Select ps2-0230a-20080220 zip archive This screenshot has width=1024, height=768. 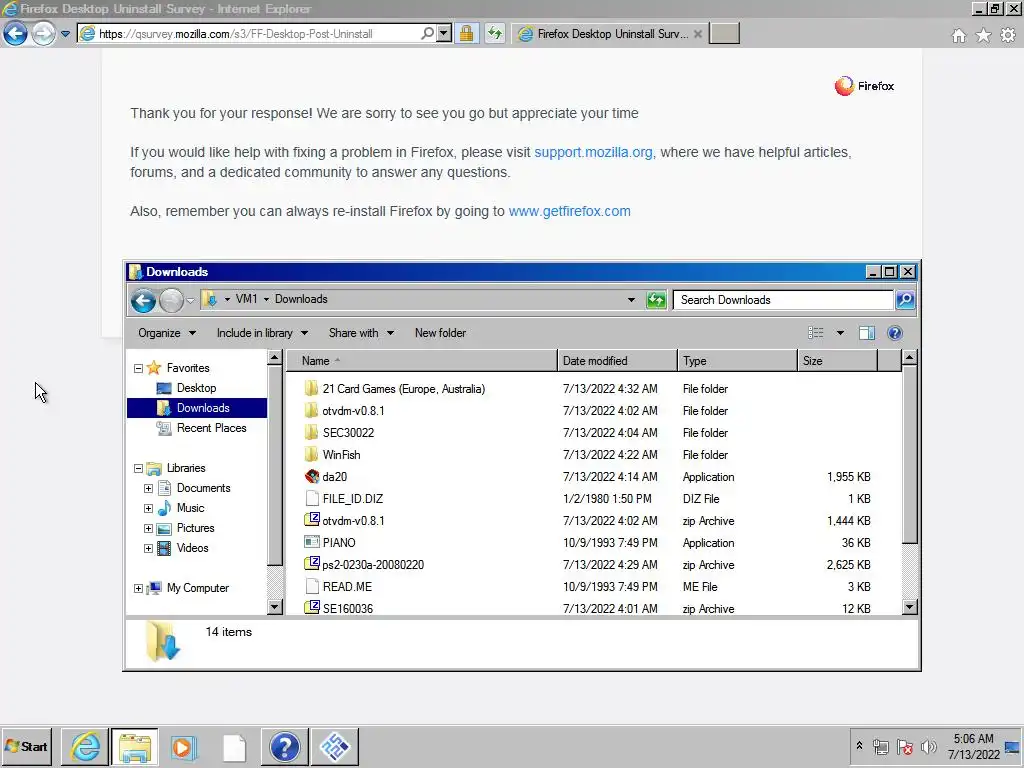click(373, 565)
